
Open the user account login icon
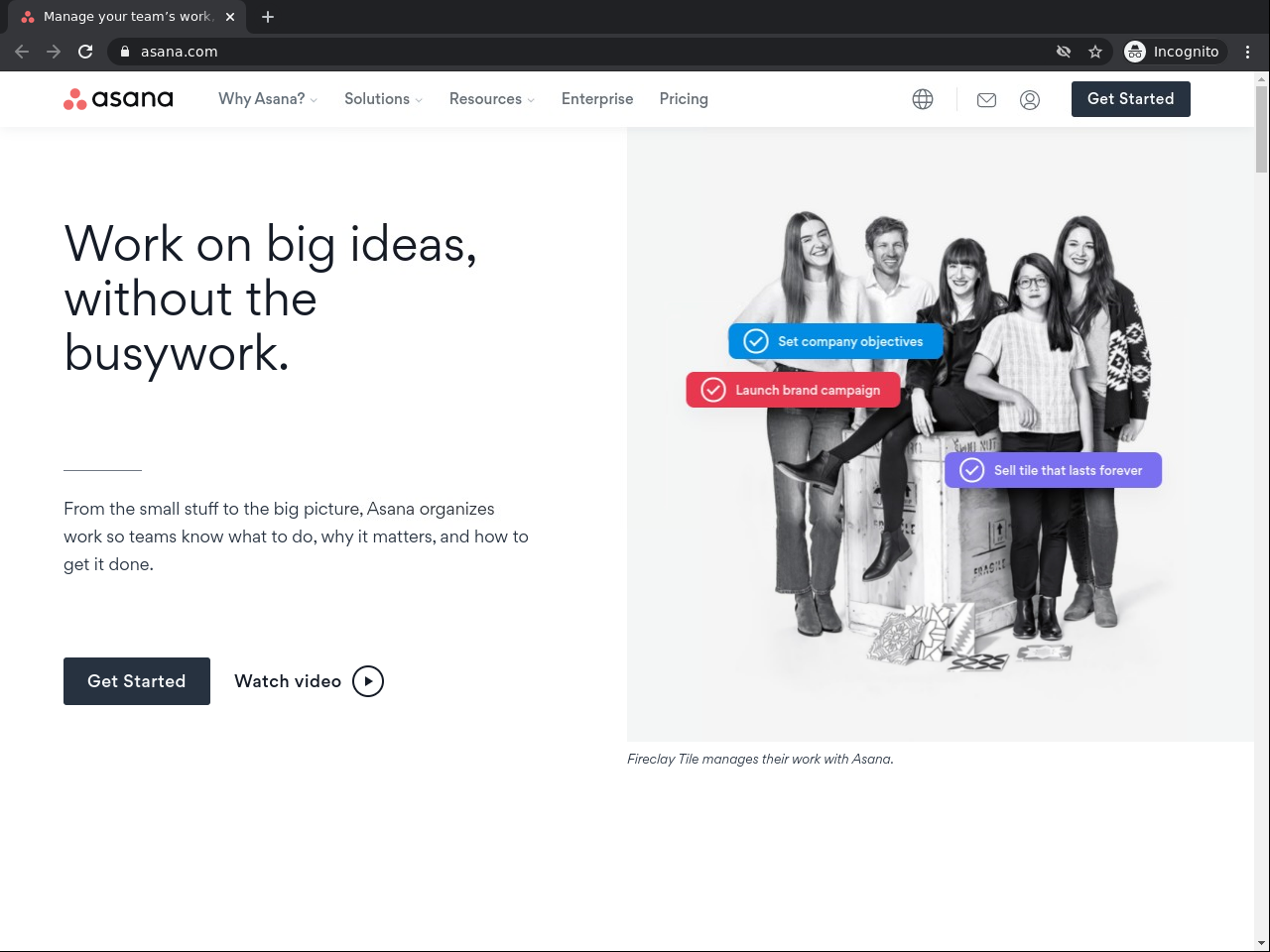coord(1030,100)
